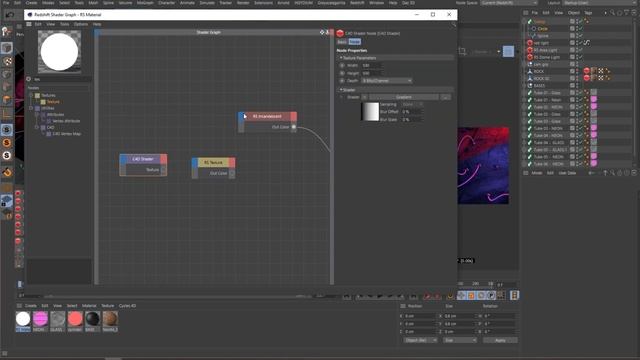Screen dimensions: 640x360
Task: Toggle the visibility dots on the ROCK object
Action: click(x=577, y=71)
